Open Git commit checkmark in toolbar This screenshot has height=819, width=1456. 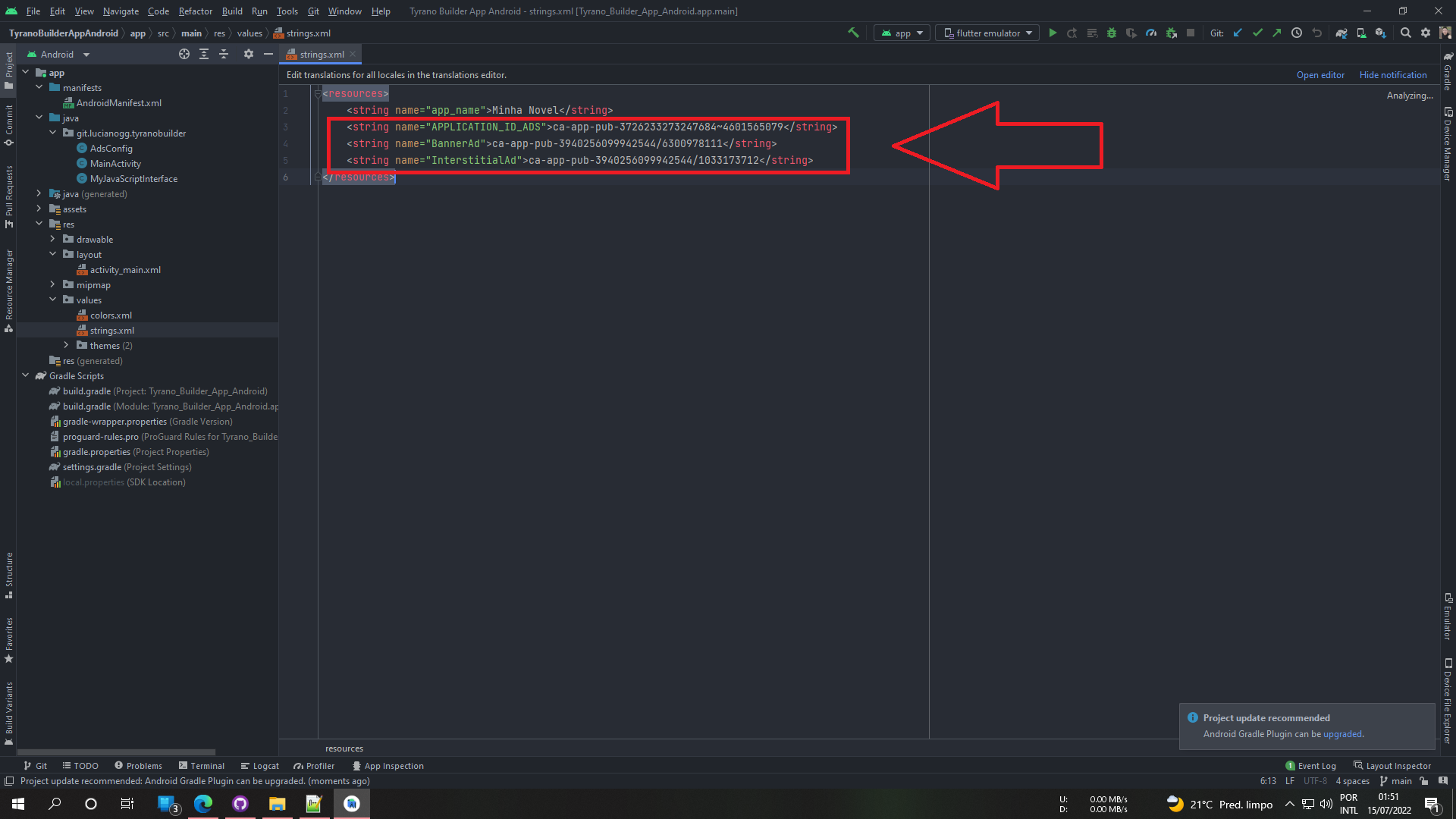(1257, 33)
